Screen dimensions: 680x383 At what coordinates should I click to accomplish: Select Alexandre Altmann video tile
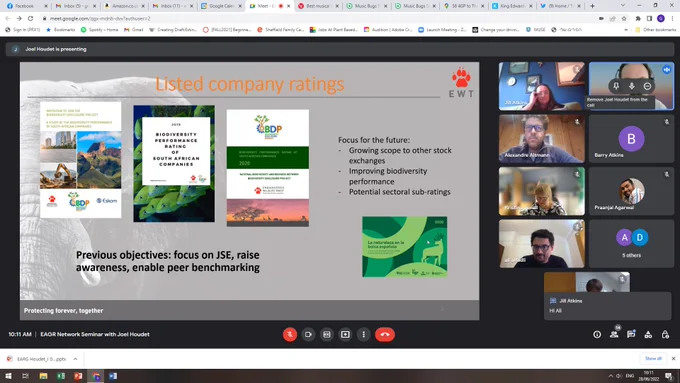click(x=542, y=138)
